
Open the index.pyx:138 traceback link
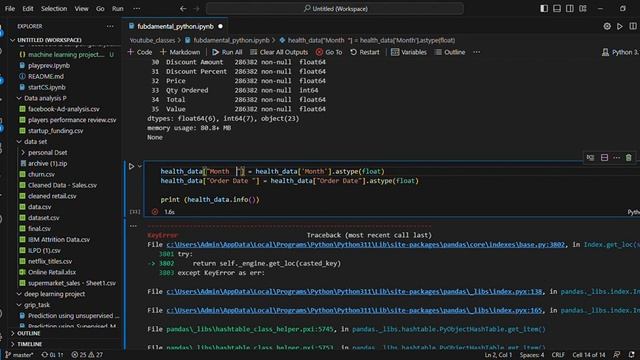(354, 291)
